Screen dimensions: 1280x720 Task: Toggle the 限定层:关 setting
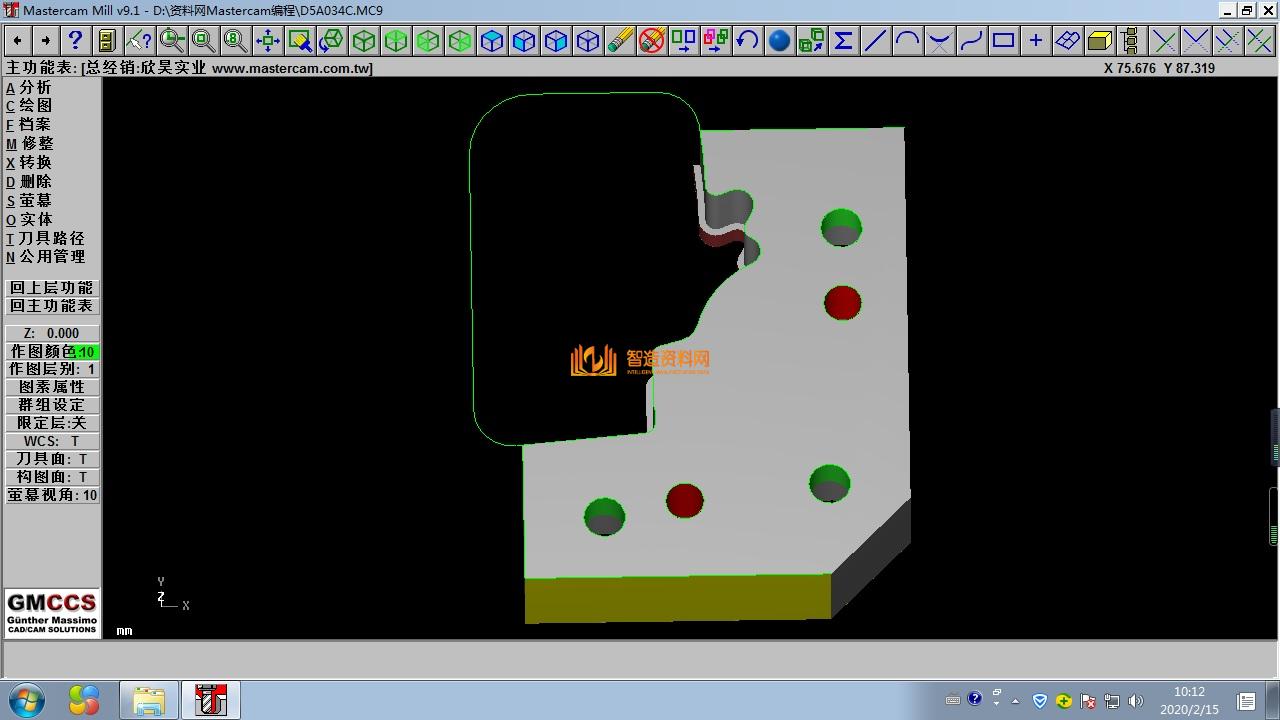click(52, 423)
